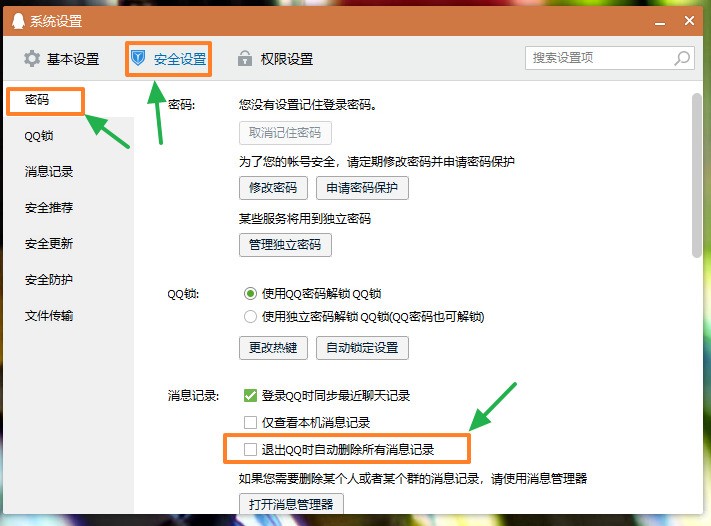The height and width of the screenshot is (526, 711).
Task: Click the 为了您的帐号安全 advice text
Action: tap(377, 162)
